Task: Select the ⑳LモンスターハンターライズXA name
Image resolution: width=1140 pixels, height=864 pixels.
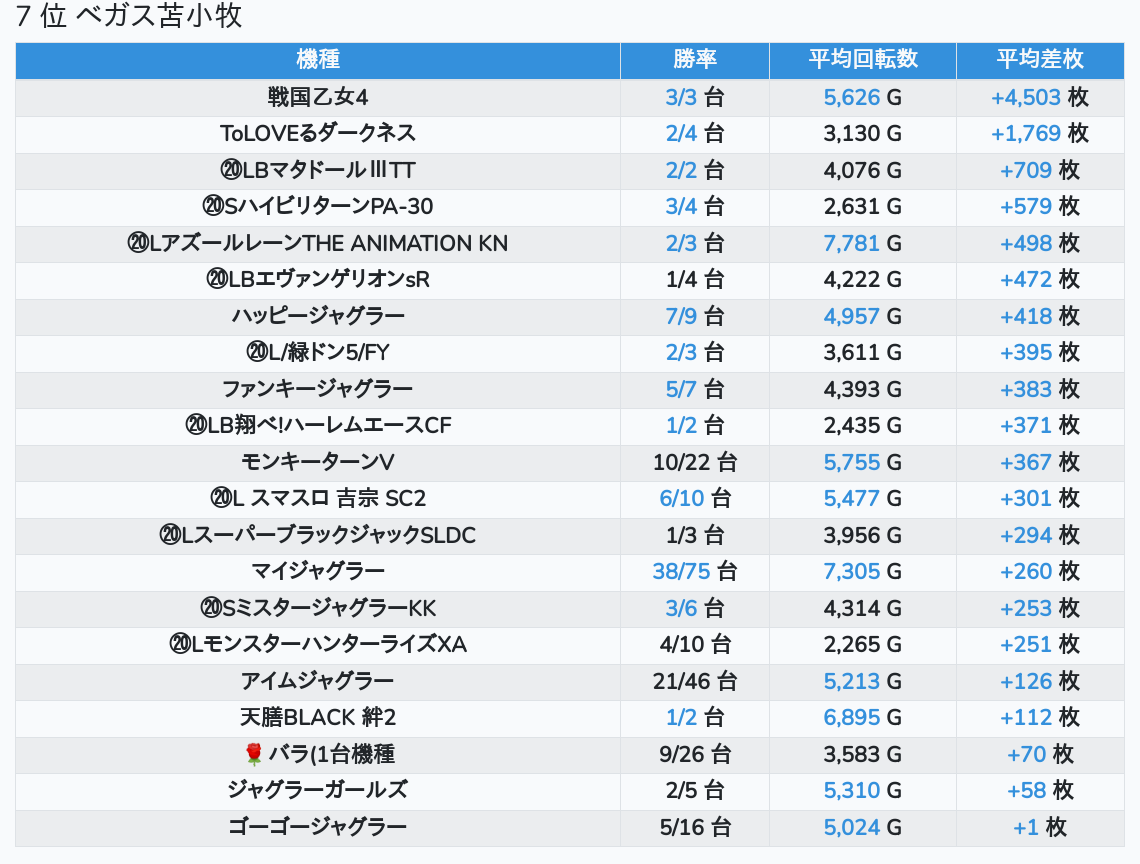Action: tap(318, 644)
